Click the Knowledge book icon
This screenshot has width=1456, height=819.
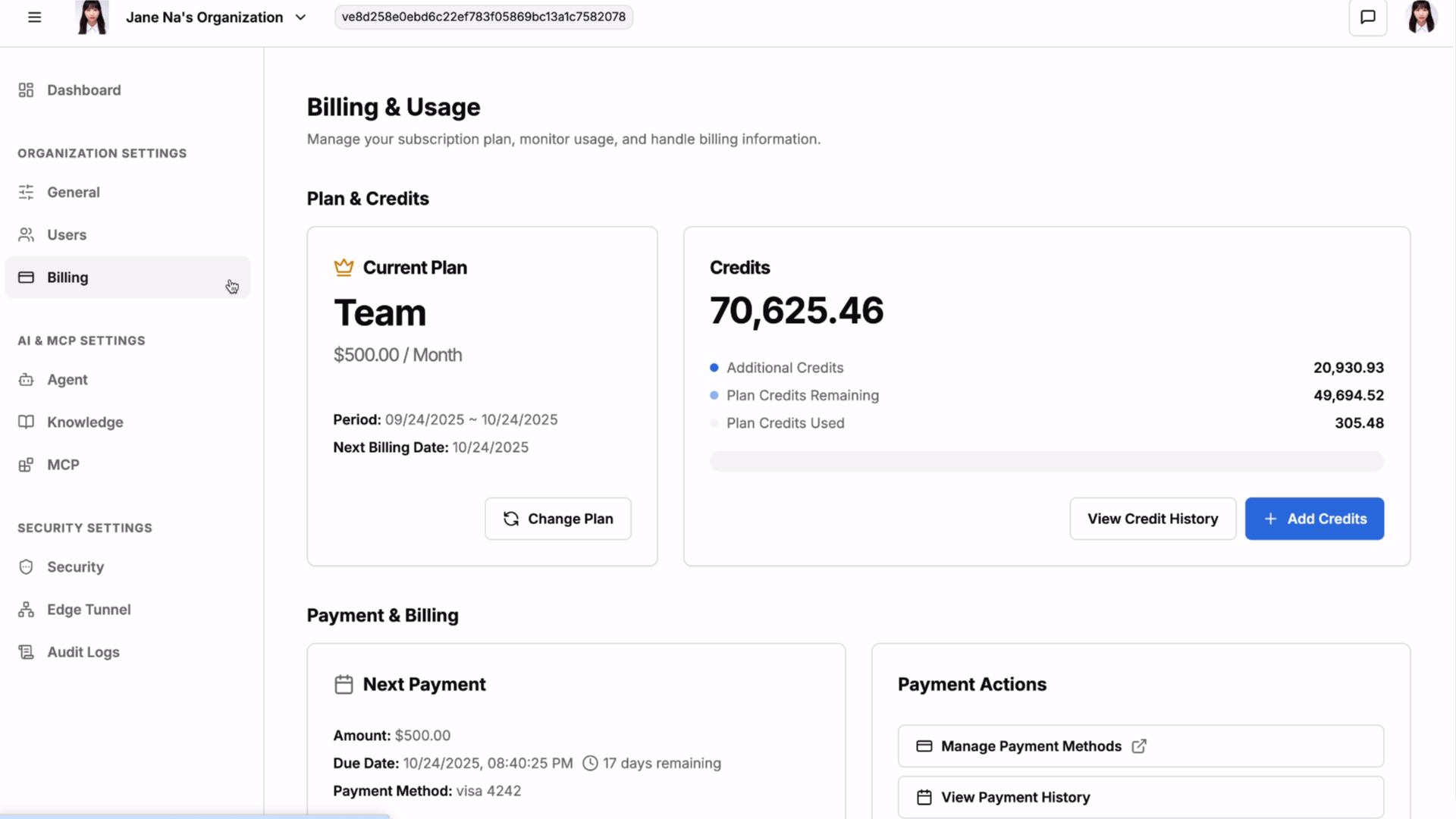(26, 422)
